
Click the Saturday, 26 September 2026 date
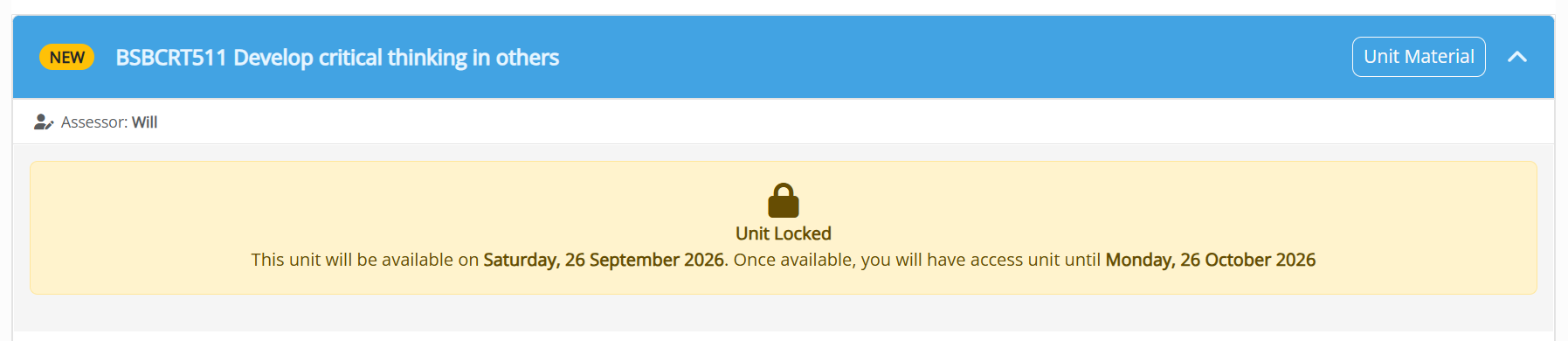pos(604,260)
